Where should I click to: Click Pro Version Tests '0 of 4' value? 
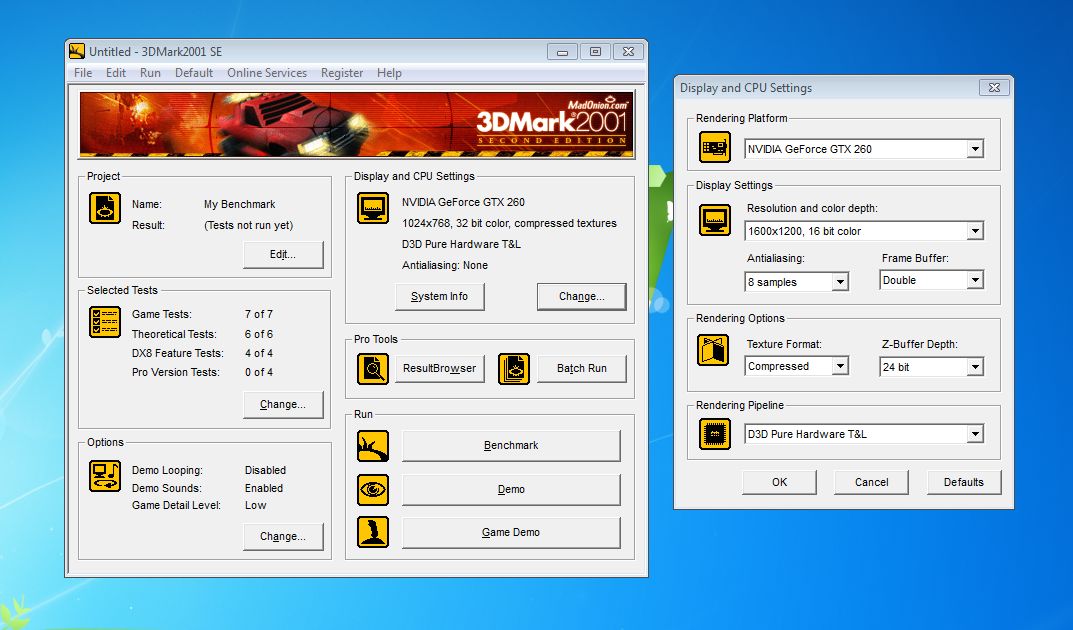click(x=259, y=372)
